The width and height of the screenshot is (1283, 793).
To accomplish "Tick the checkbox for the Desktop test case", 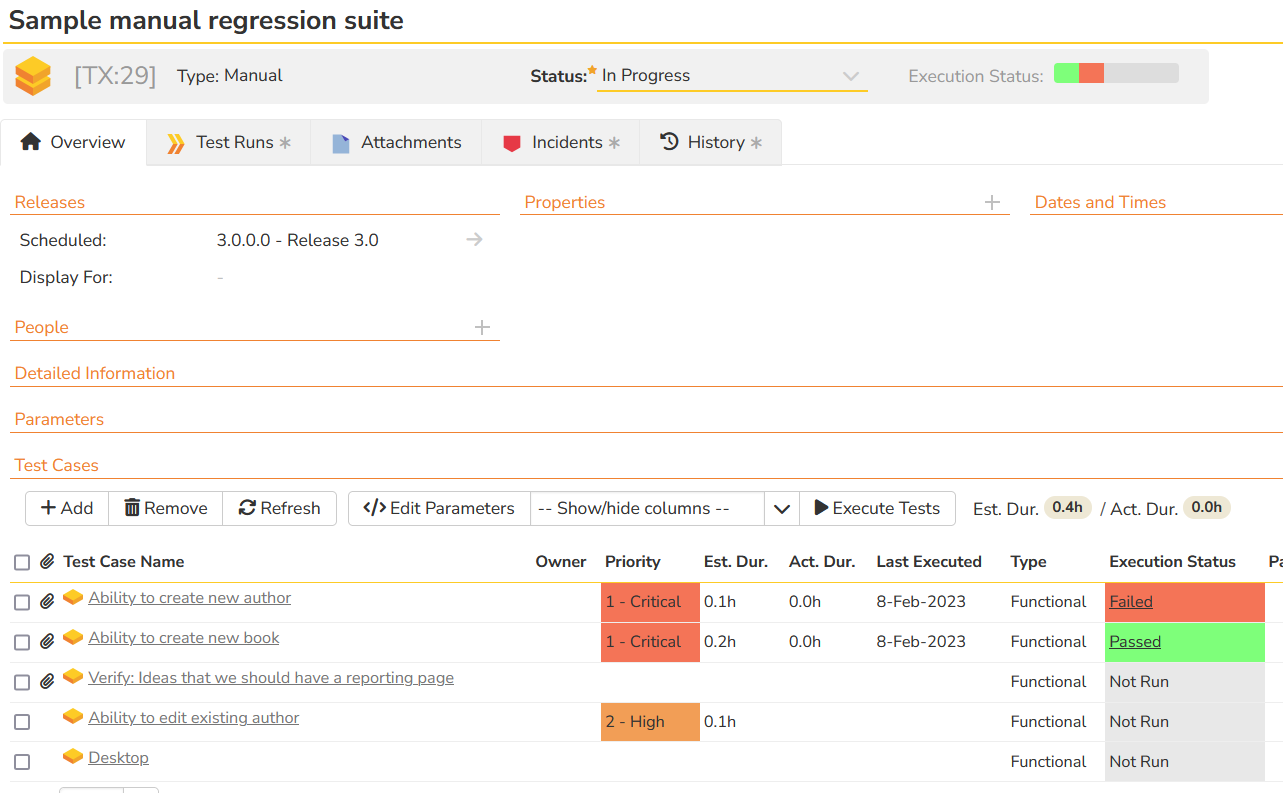I will point(22,762).
